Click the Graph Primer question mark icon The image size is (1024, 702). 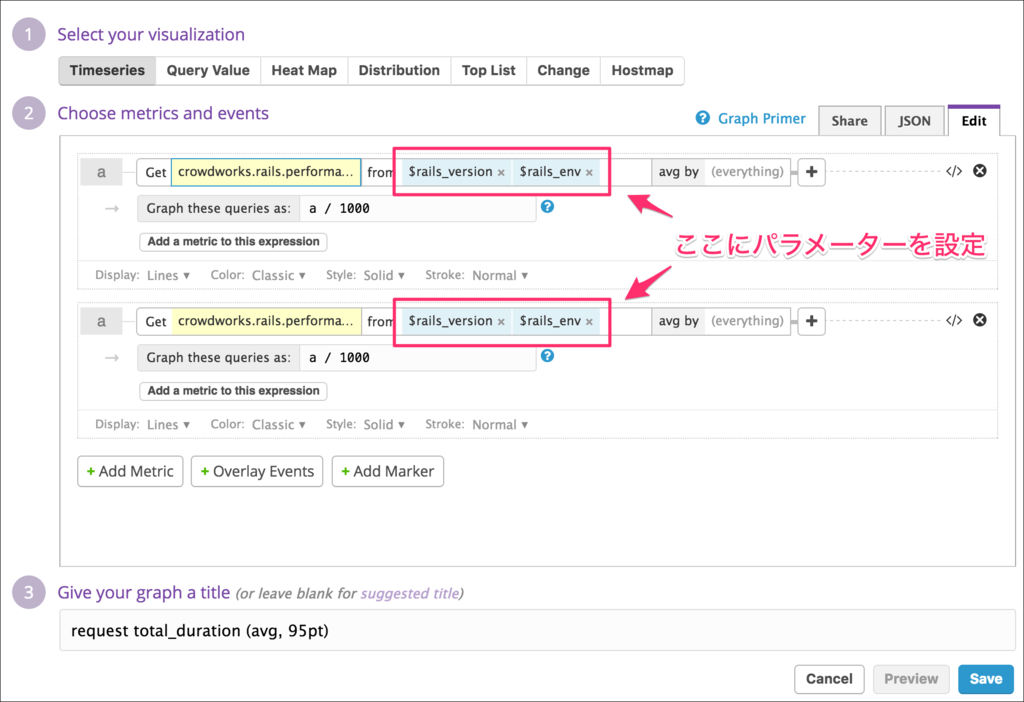point(703,118)
